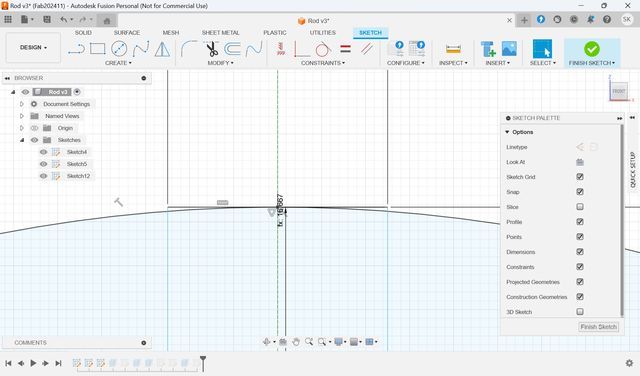Open the notifications bell icon
This screenshot has height=376, width=640.
point(591,20)
